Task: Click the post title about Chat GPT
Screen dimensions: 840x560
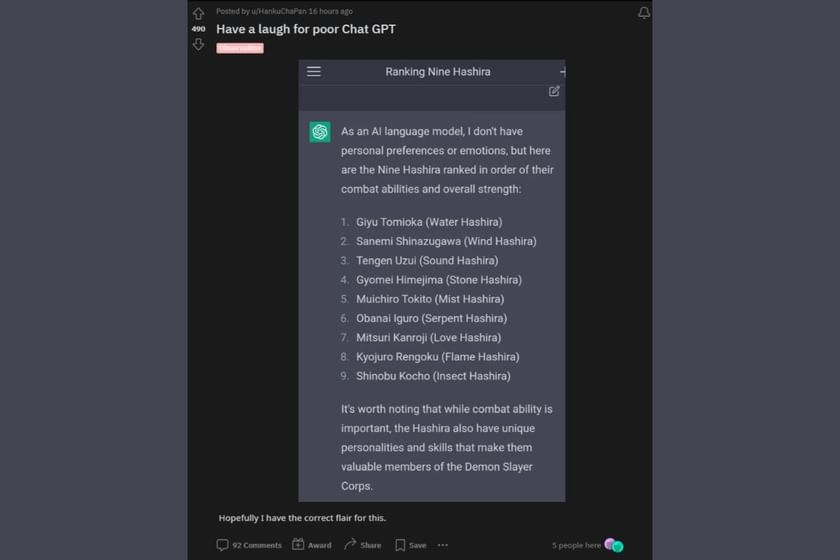Action: [306, 29]
